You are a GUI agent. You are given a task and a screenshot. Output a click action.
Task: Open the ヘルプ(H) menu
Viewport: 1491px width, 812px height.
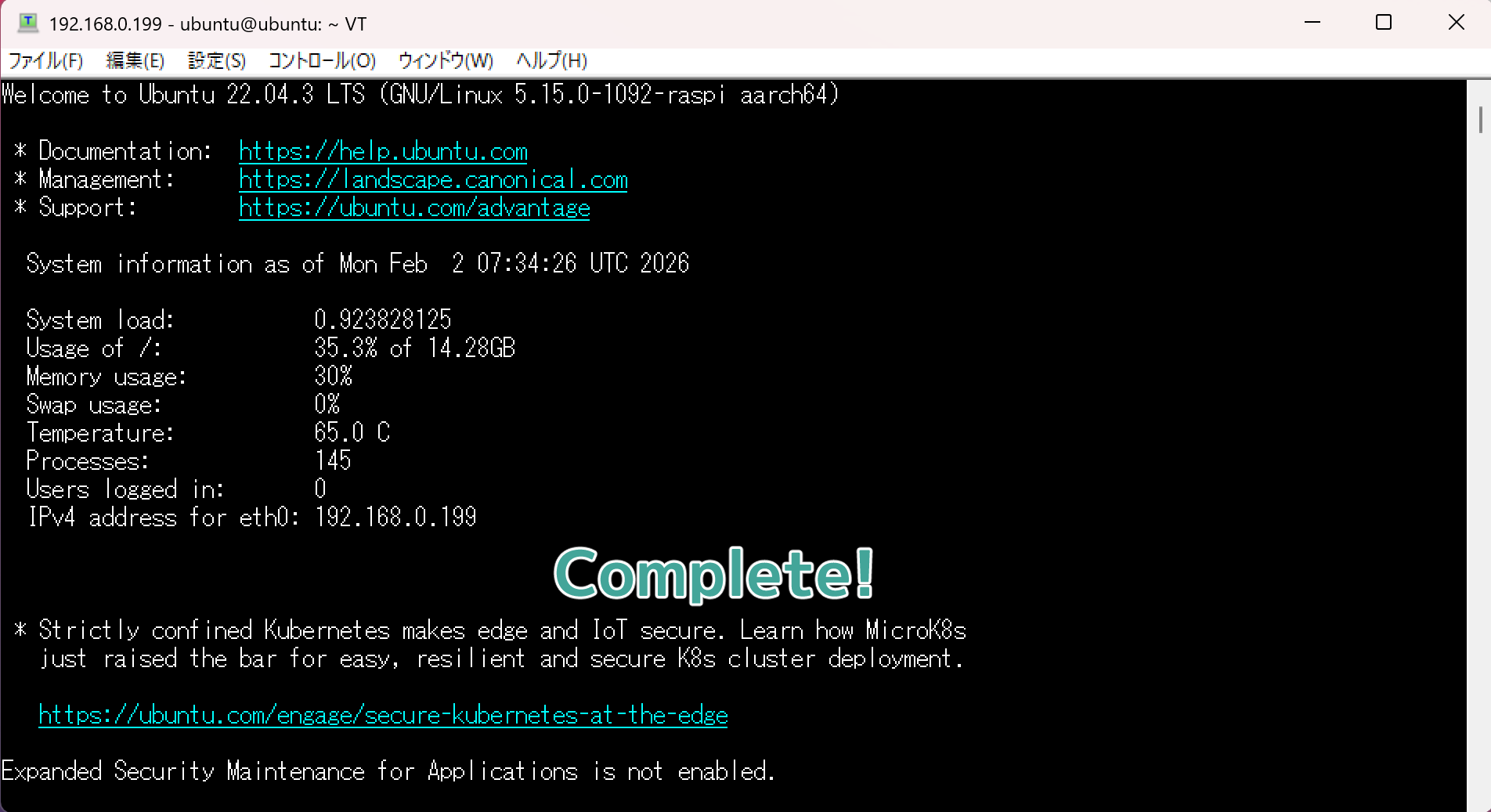[551, 61]
